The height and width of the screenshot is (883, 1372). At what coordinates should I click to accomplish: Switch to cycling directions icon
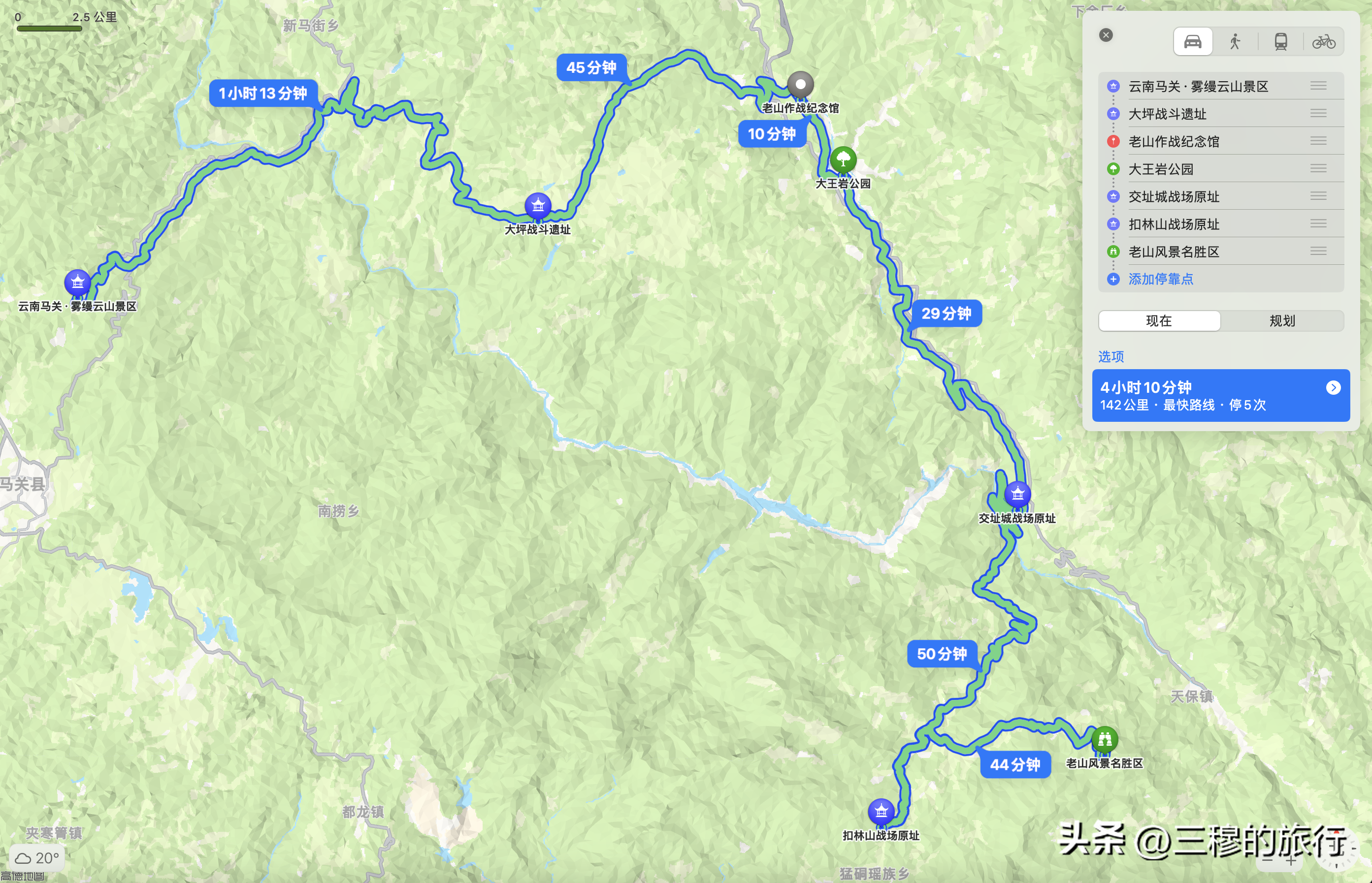pos(1323,42)
